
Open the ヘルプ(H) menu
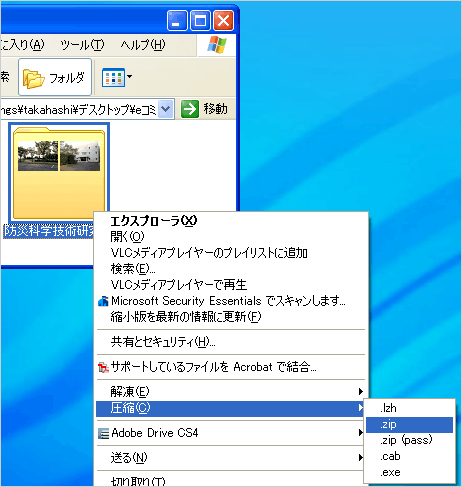[143, 45]
